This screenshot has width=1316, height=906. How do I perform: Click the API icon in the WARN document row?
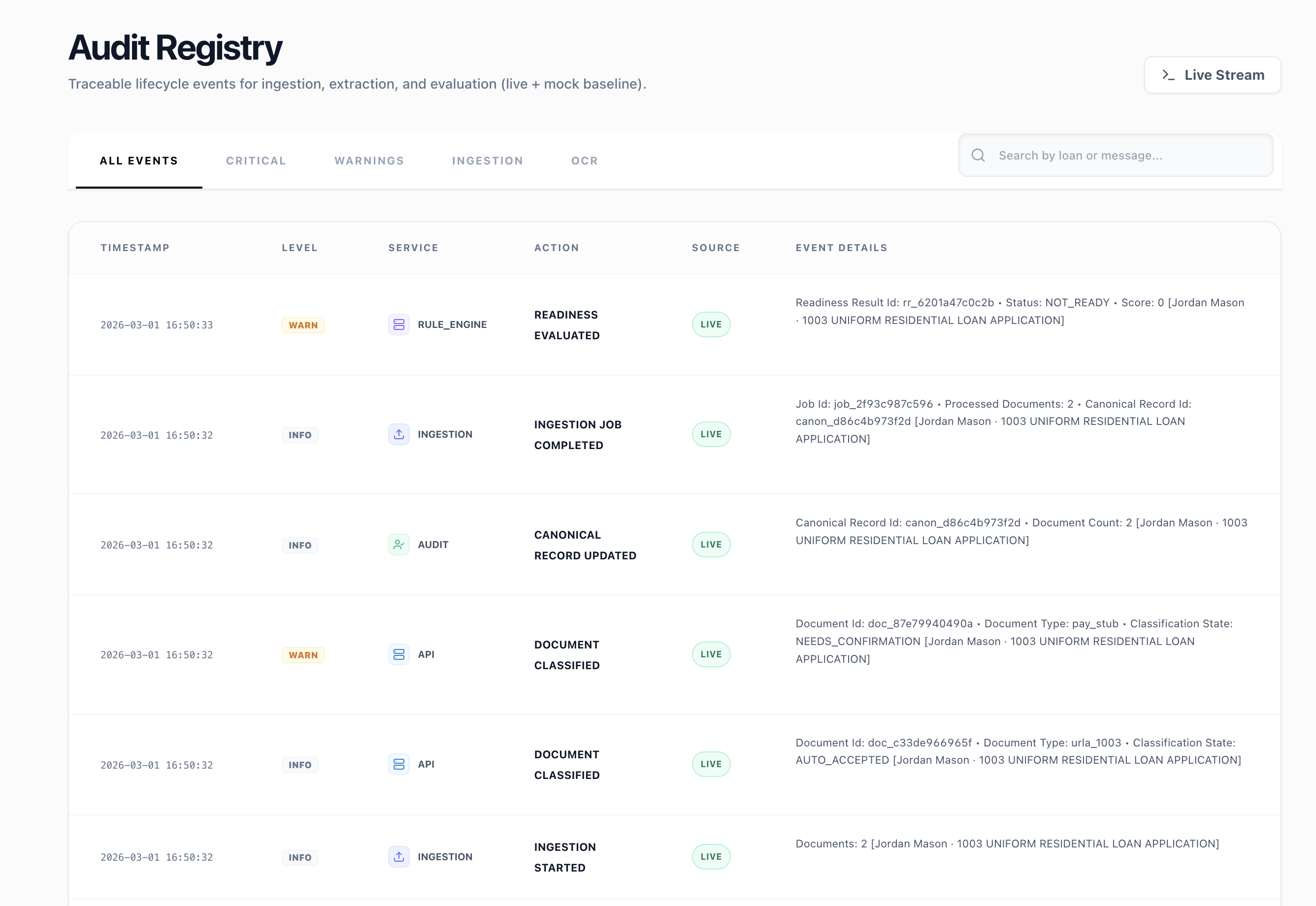(x=398, y=654)
